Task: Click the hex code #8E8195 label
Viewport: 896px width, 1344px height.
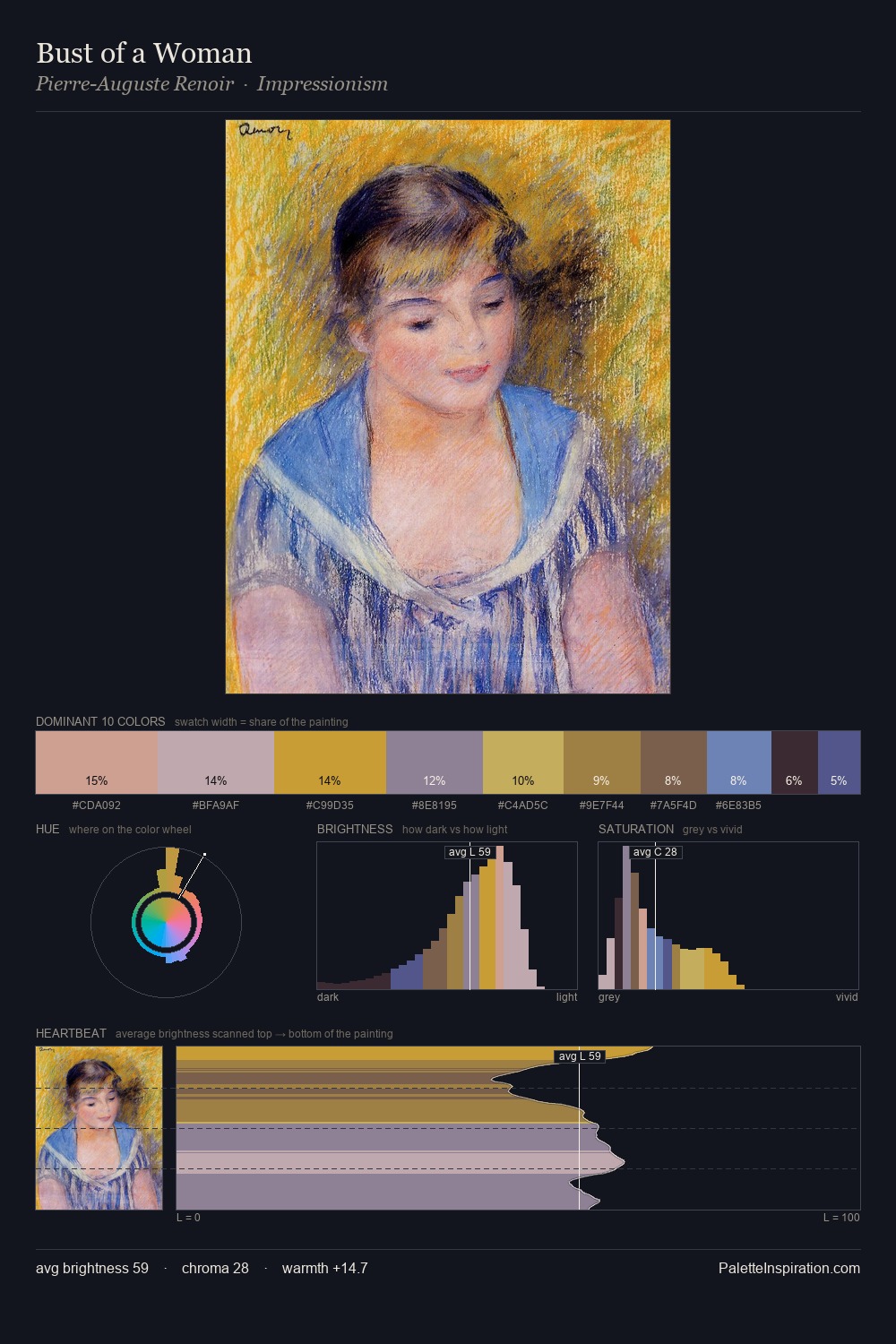Action: pyautogui.click(x=435, y=806)
